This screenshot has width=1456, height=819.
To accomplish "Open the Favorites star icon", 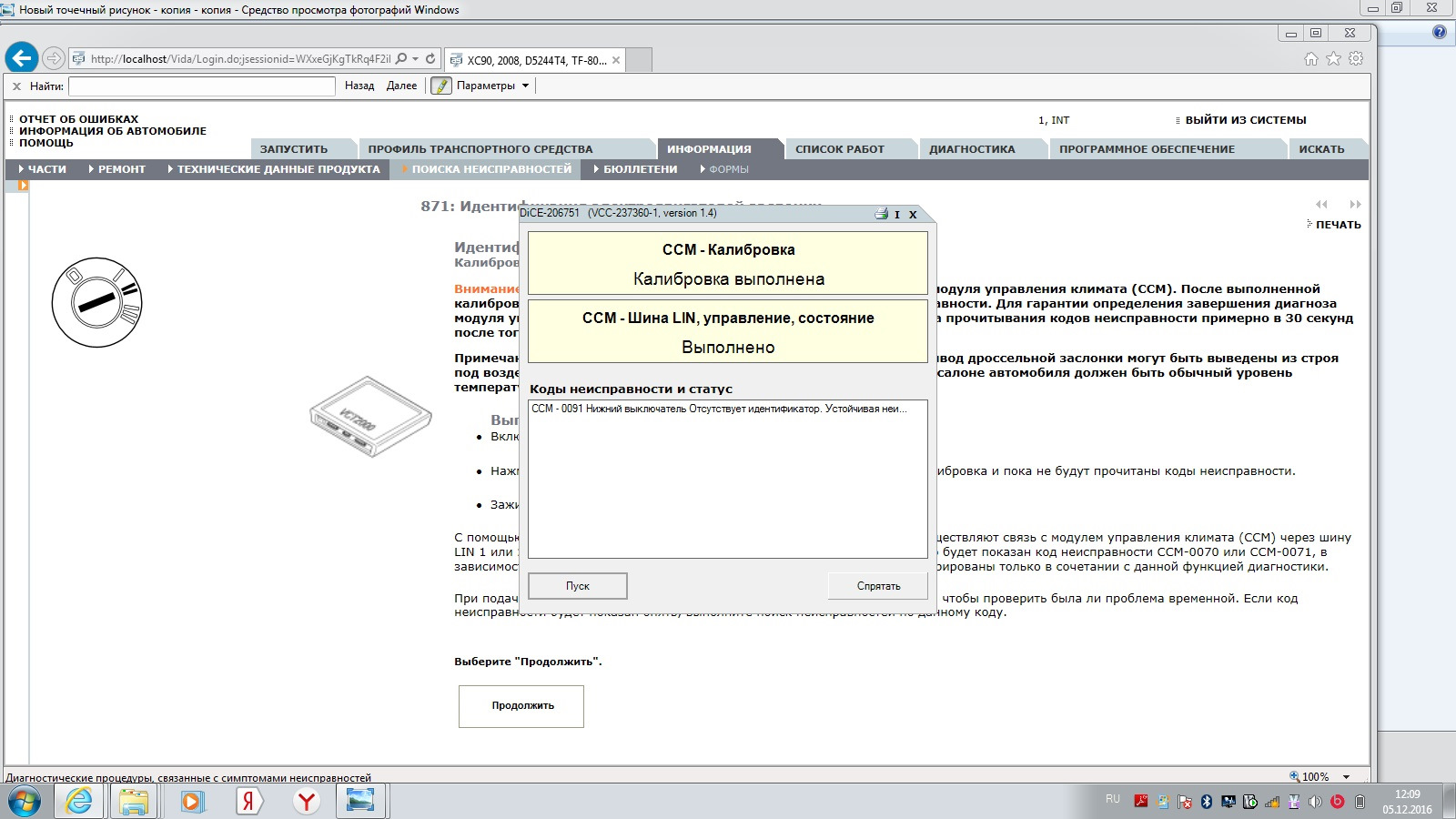I will (x=1333, y=58).
